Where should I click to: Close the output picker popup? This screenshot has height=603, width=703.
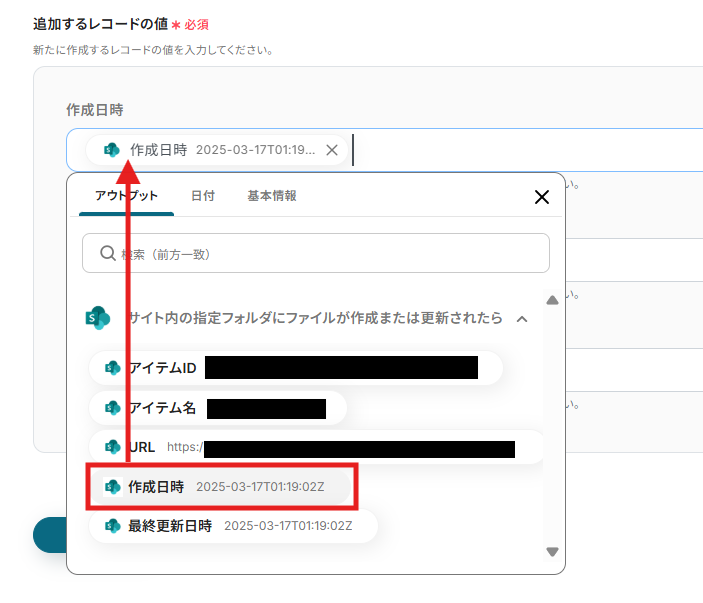click(542, 197)
